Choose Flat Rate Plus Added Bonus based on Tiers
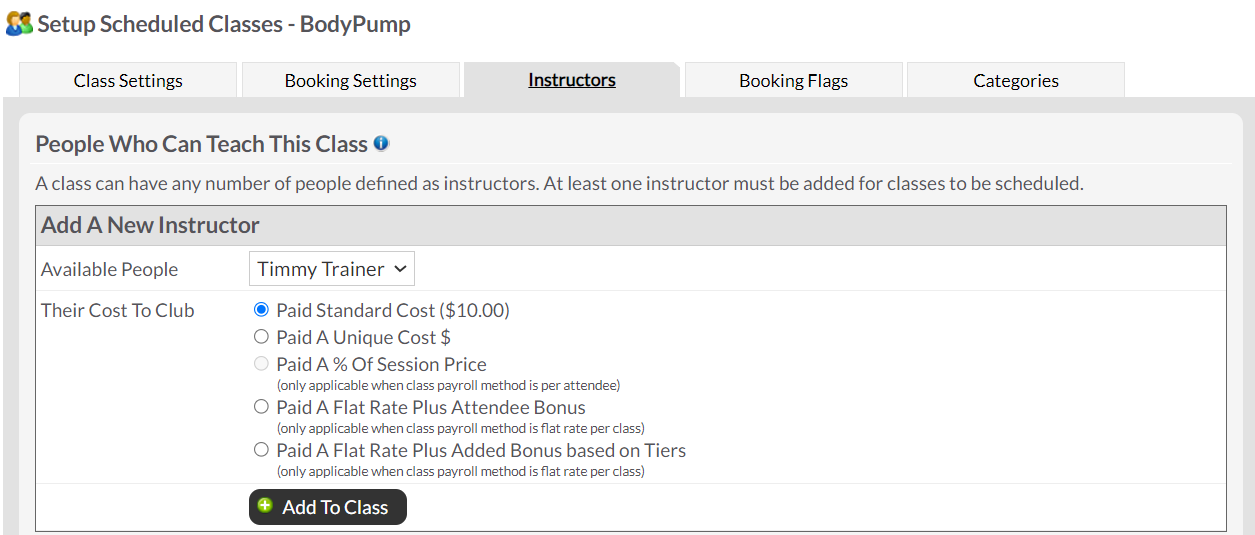The height and width of the screenshot is (535, 1255). click(x=262, y=450)
